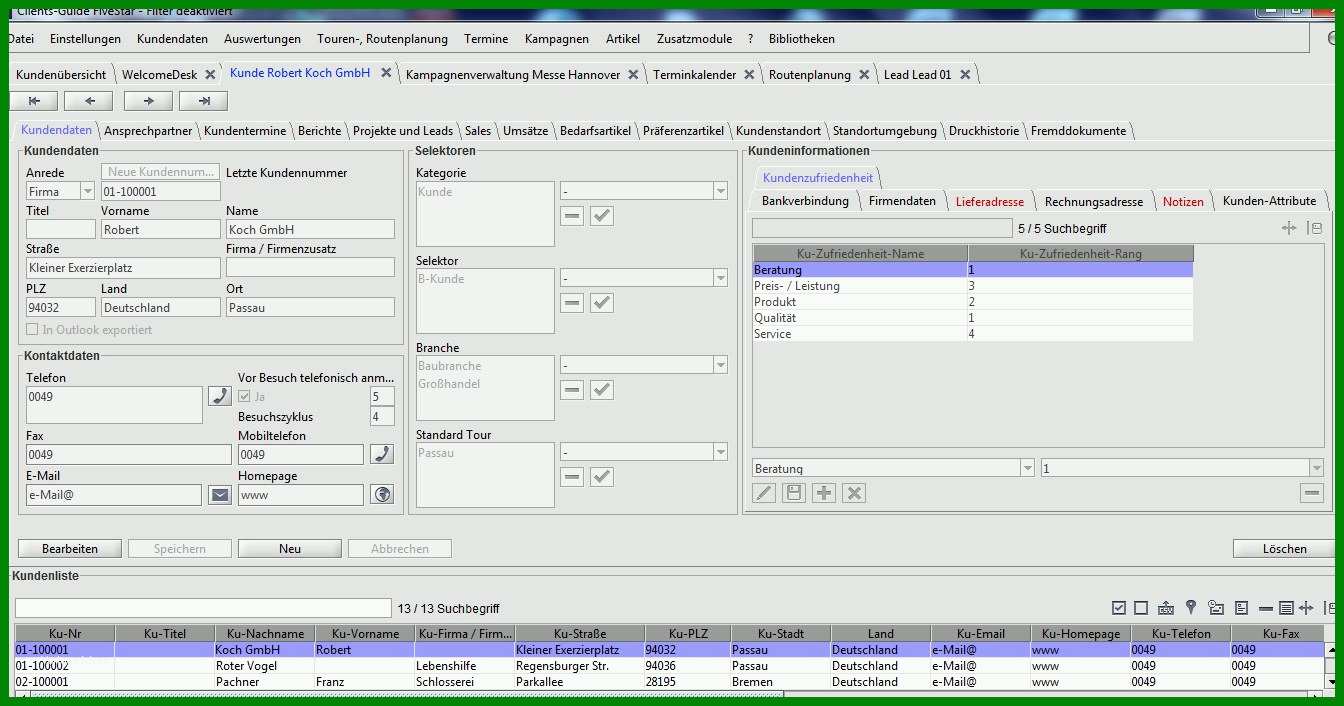Click the Neu button

point(290,549)
